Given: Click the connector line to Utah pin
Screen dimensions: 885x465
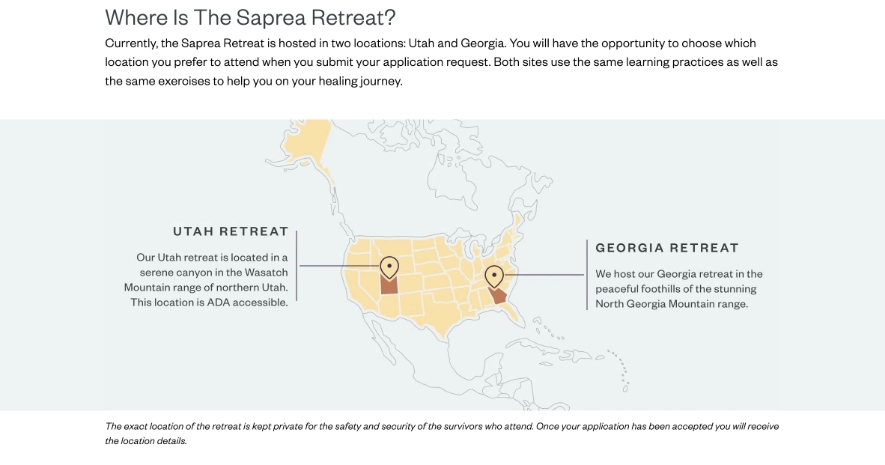Looking at the screenshot, I should click(x=340, y=265).
